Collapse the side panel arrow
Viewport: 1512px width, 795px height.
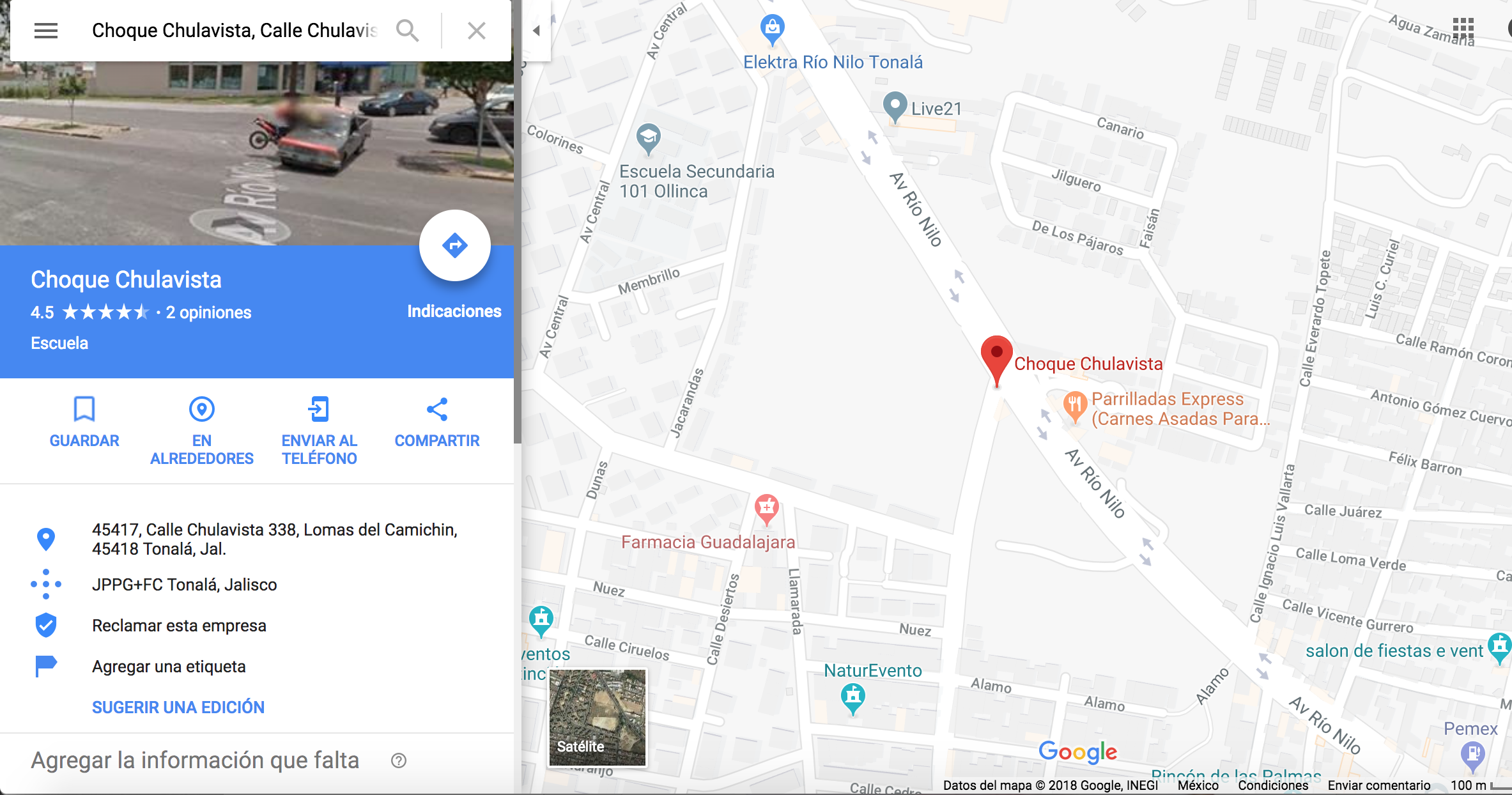coord(537,31)
